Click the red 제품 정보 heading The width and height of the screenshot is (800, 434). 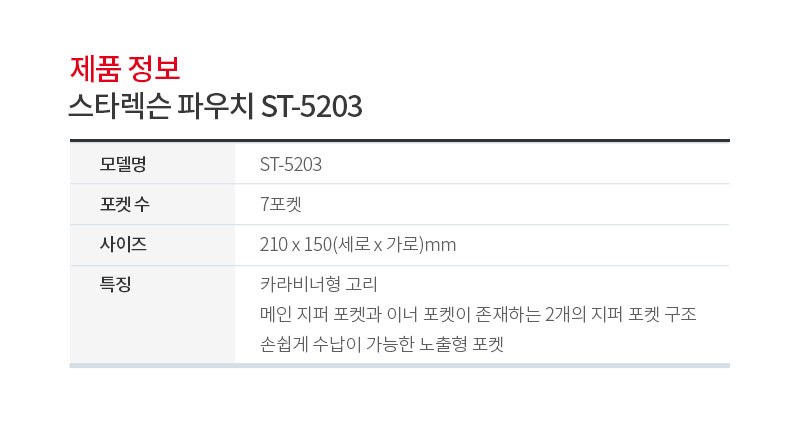click(125, 68)
